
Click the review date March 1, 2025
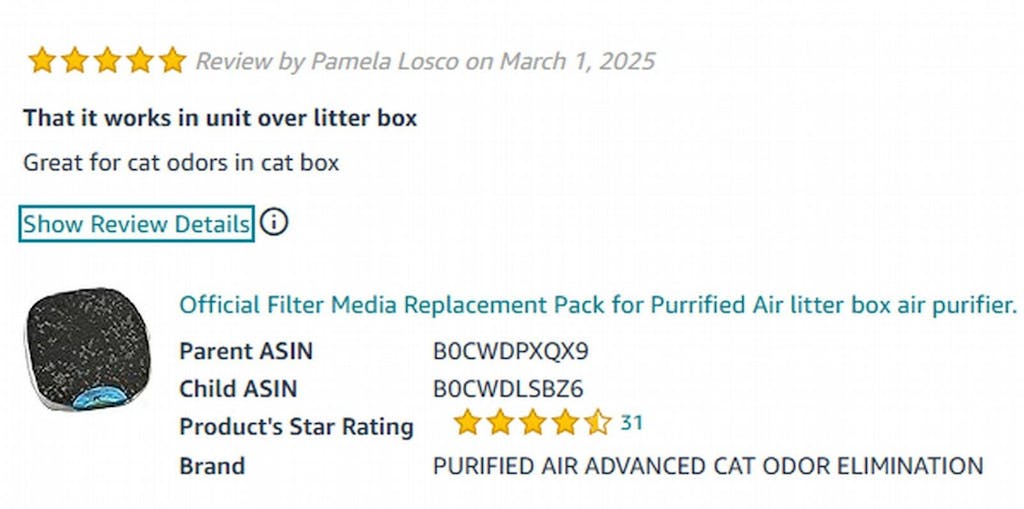(577, 61)
